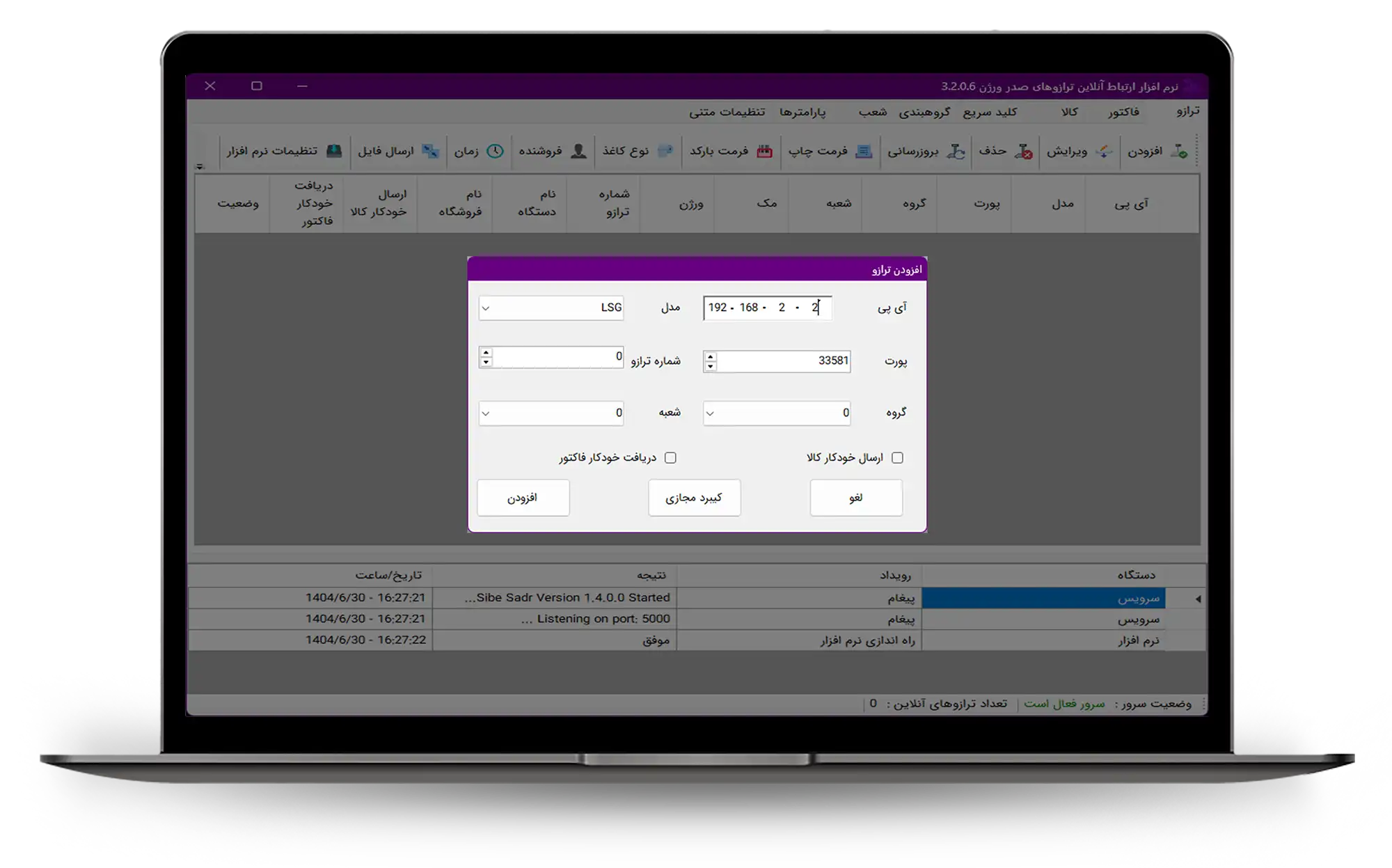Click the Time (زمان) clock icon
Screen dimensions: 1392x868
point(495,151)
